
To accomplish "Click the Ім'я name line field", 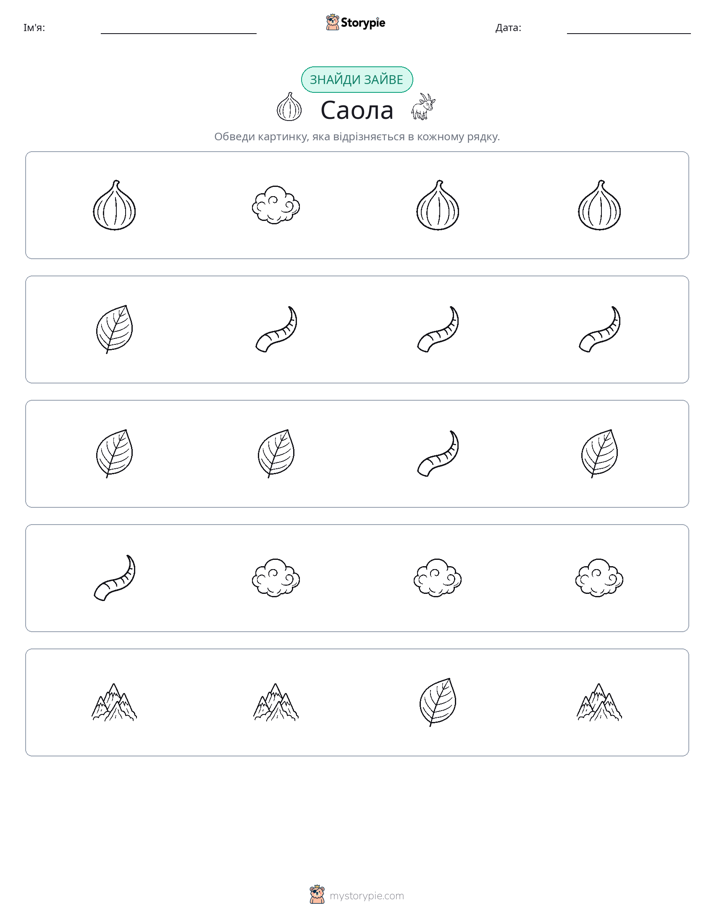I will click(178, 29).
